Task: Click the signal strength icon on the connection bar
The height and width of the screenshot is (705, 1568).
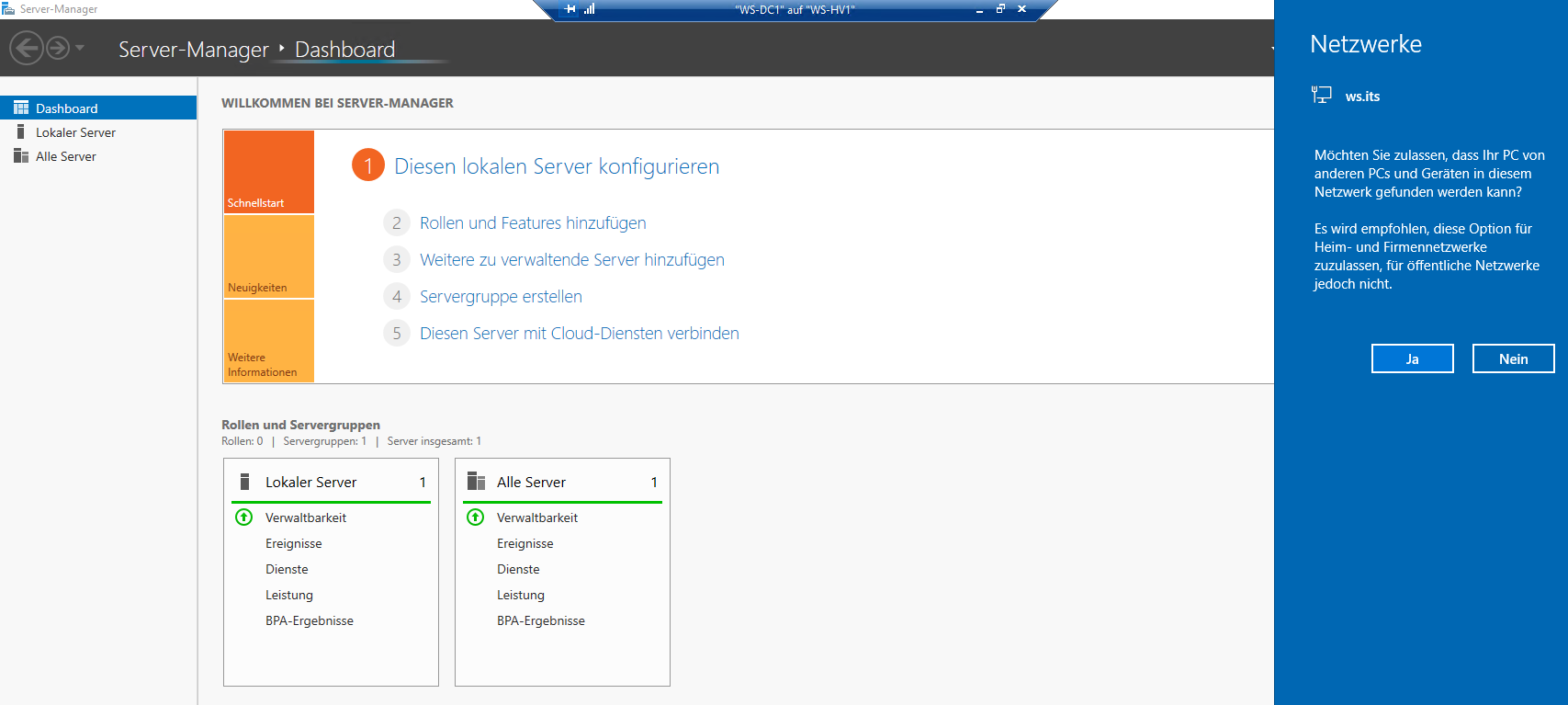Action: 590,9
